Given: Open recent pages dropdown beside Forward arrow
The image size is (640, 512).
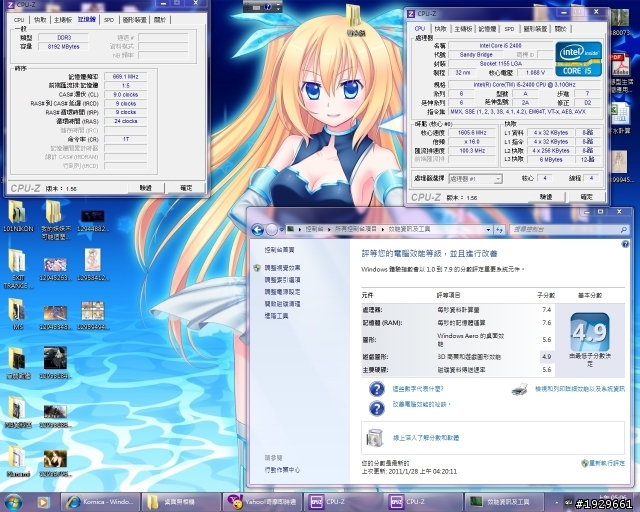Looking at the screenshot, I should point(281,230).
